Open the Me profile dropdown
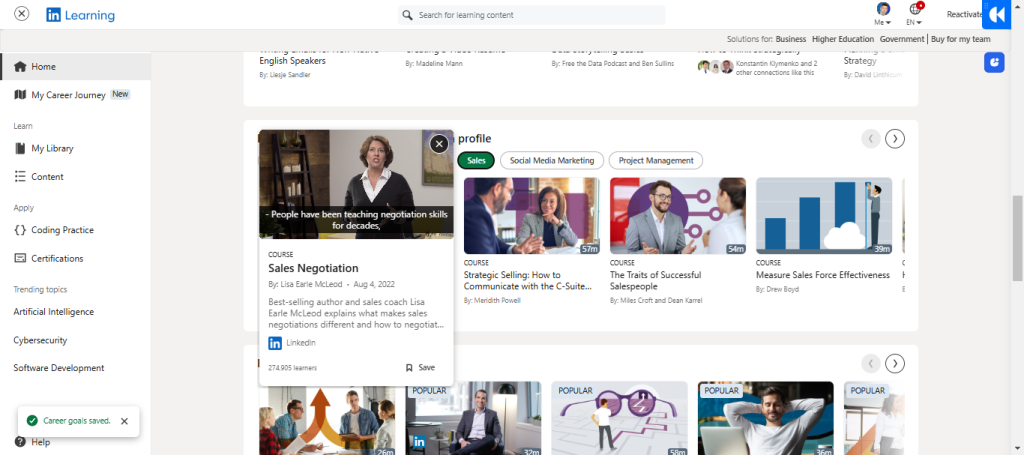Image resolution: width=1024 pixels, height=455 pixels. (884, 14)
